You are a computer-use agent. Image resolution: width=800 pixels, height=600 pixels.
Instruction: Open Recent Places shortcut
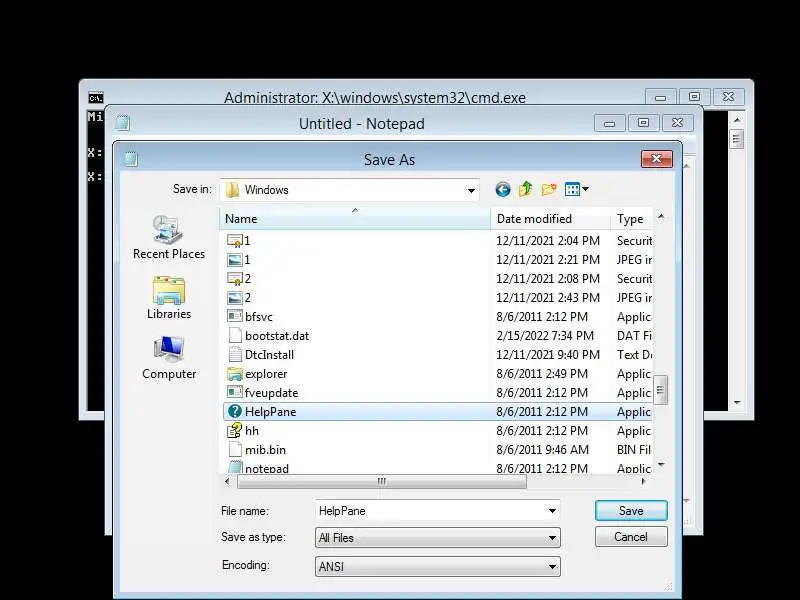pos(169,237)
